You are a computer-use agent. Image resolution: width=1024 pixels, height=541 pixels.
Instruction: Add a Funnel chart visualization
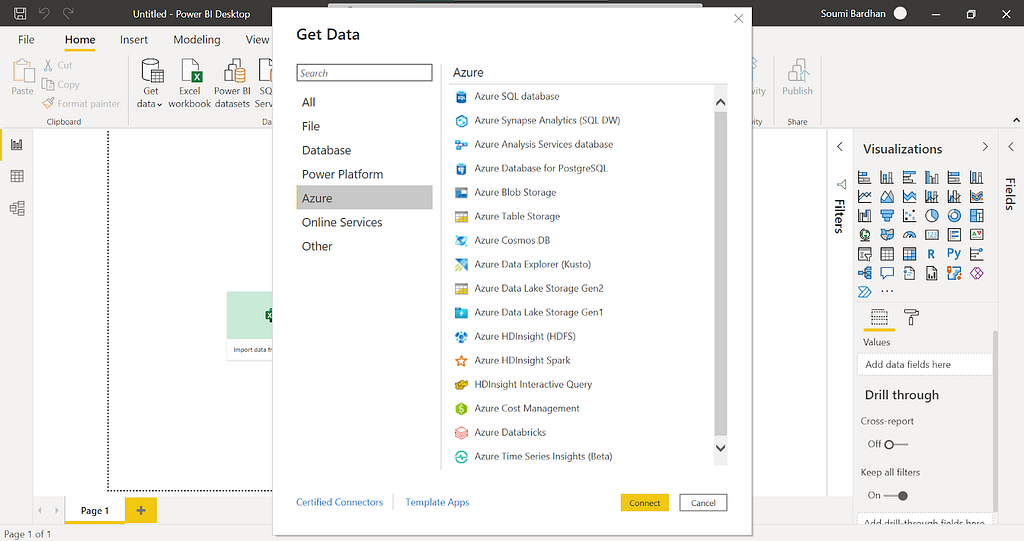[x=887, y=215]
